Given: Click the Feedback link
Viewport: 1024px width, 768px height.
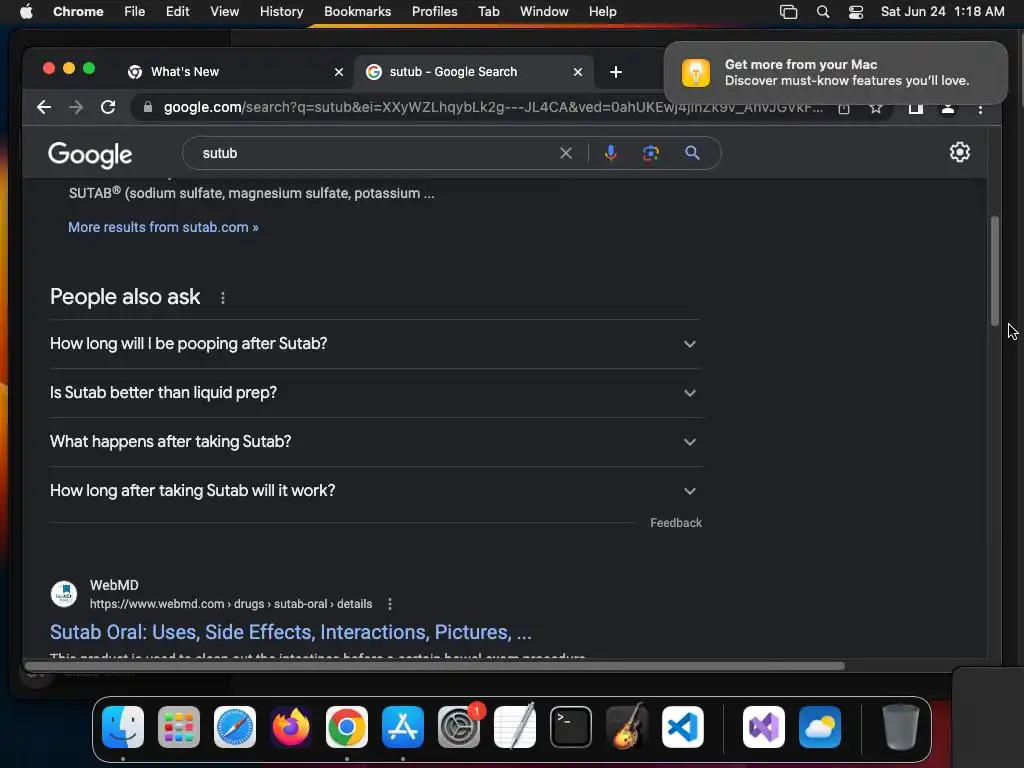Looking at the screenshot, I should [x=676, y=523].
